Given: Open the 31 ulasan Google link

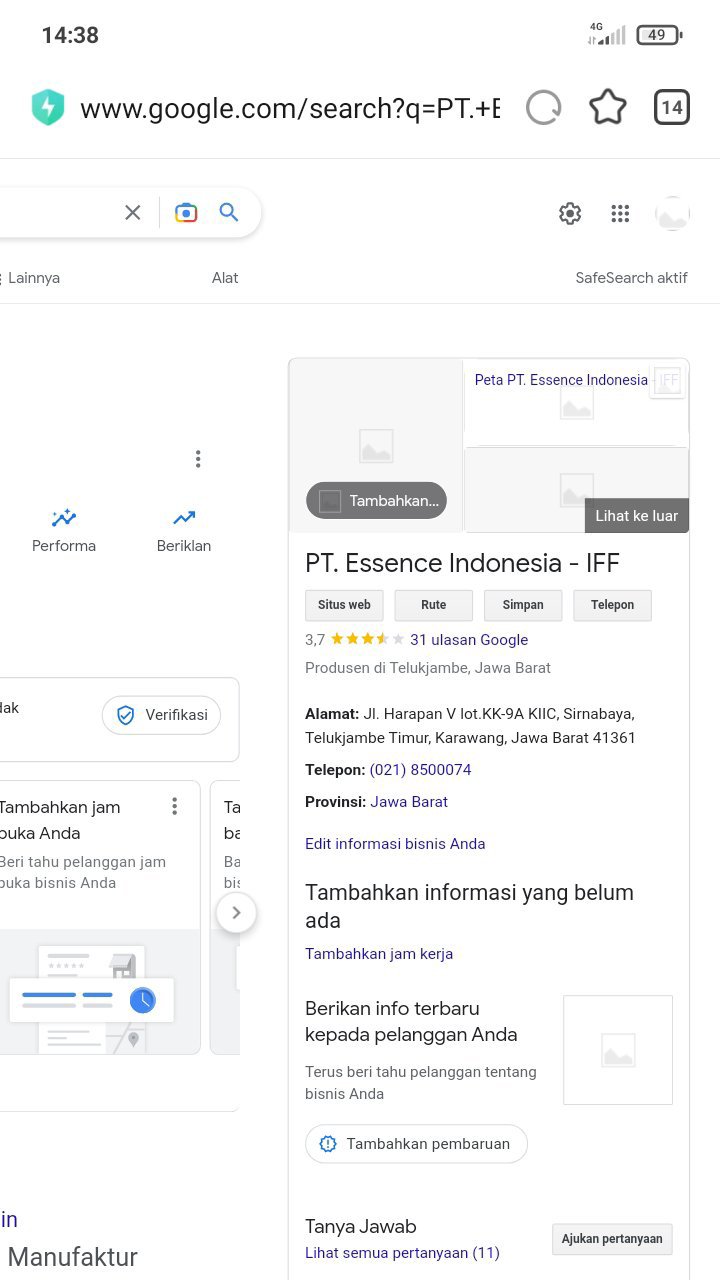Looking at the screenshot, I should 469,640.
